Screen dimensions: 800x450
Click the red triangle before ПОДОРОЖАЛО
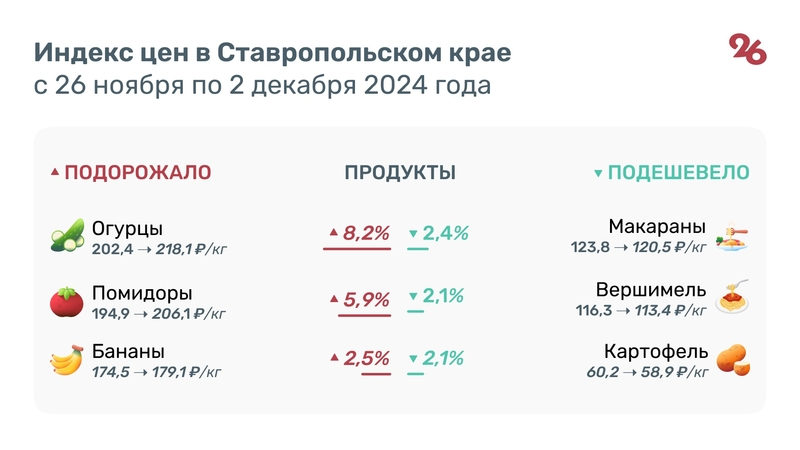click(55, 173)
